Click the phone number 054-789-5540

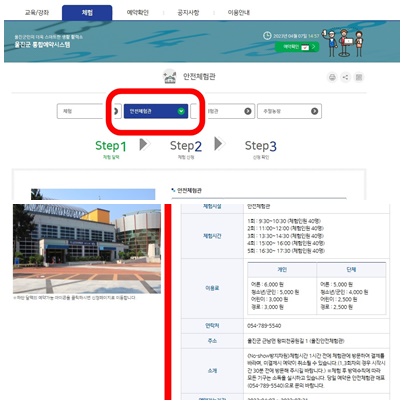pos(264,326)
